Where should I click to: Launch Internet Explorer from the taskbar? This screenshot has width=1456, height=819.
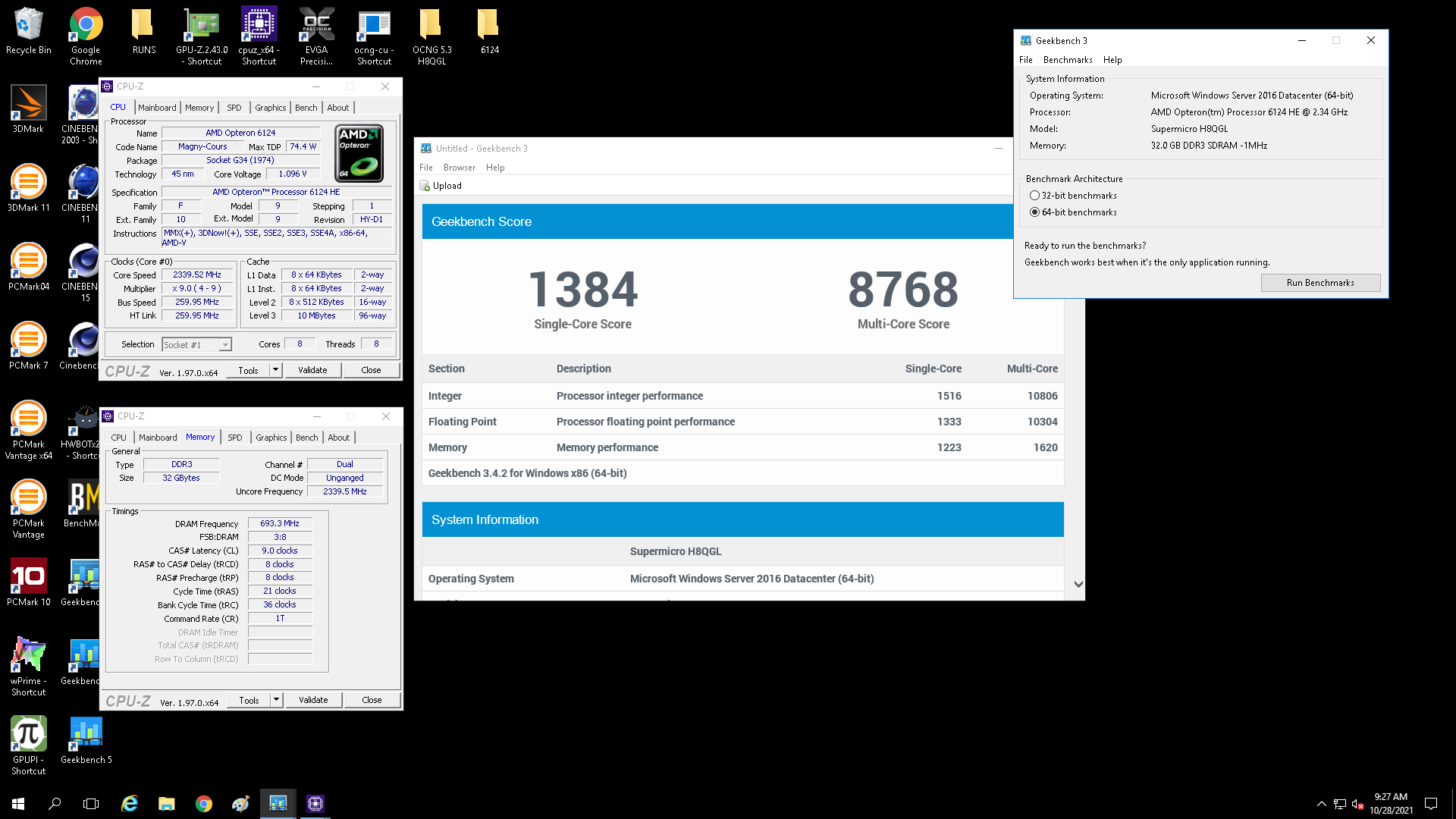click(x=130, y=803)
